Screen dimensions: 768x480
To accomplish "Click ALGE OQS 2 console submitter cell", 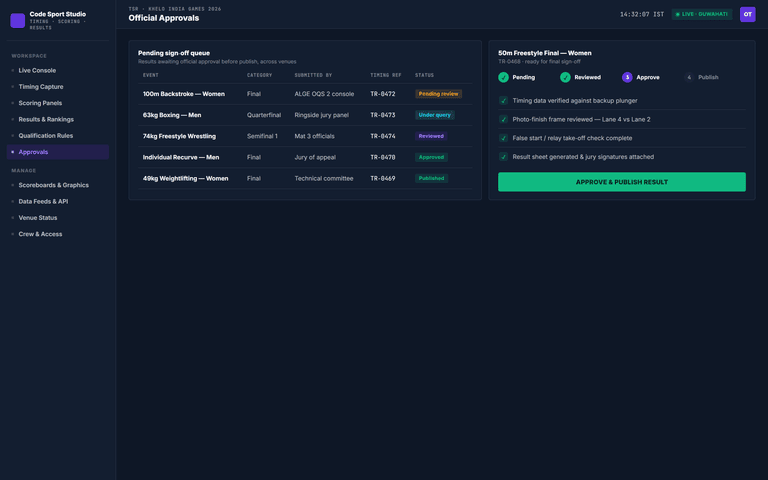I will (324, 94).
